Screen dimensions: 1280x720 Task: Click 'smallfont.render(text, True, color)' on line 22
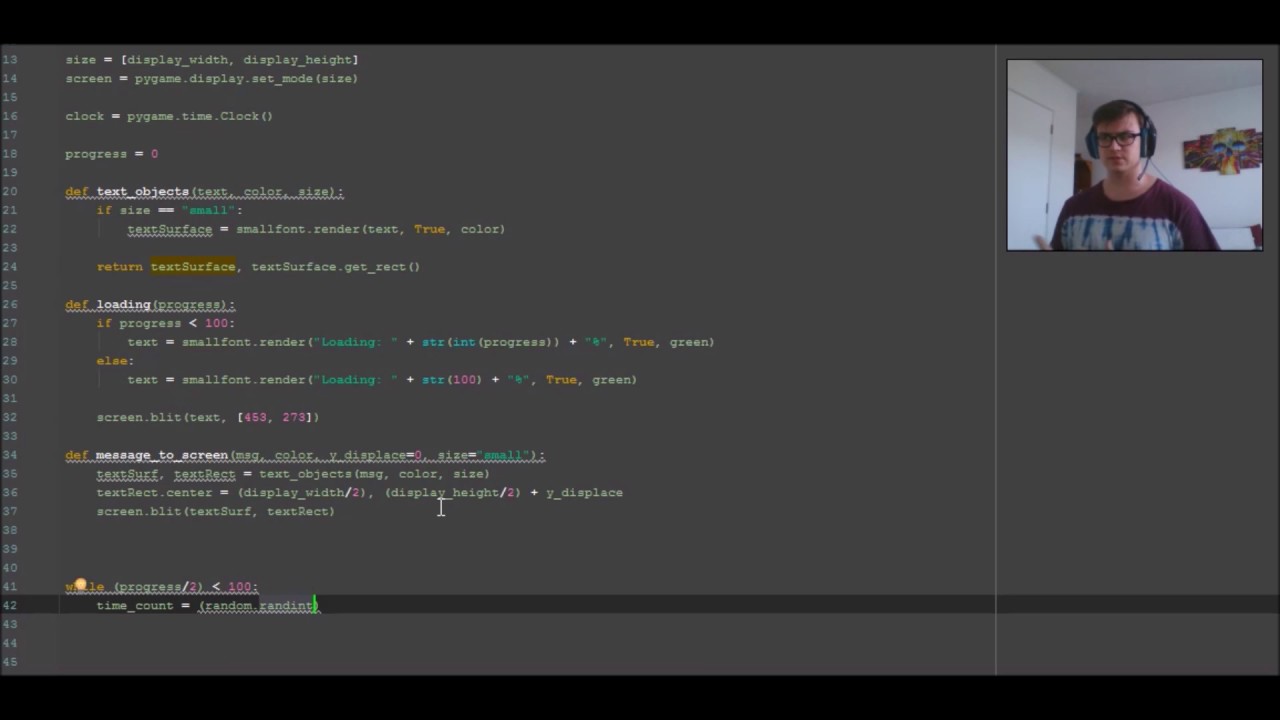[x=371, y=229]
